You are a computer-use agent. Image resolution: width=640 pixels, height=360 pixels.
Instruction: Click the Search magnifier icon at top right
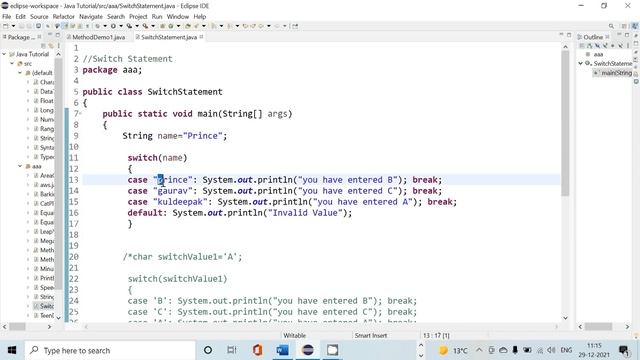click(x=611, y=26)
